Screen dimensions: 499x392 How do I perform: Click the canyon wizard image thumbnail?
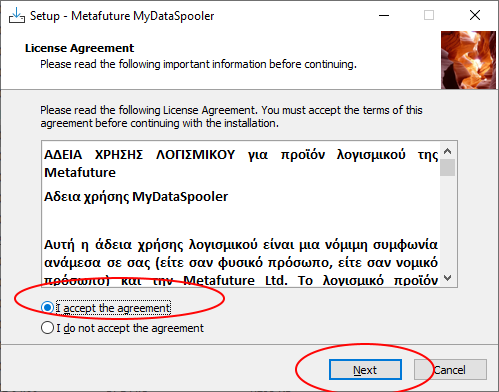click(x=468, y=60)
